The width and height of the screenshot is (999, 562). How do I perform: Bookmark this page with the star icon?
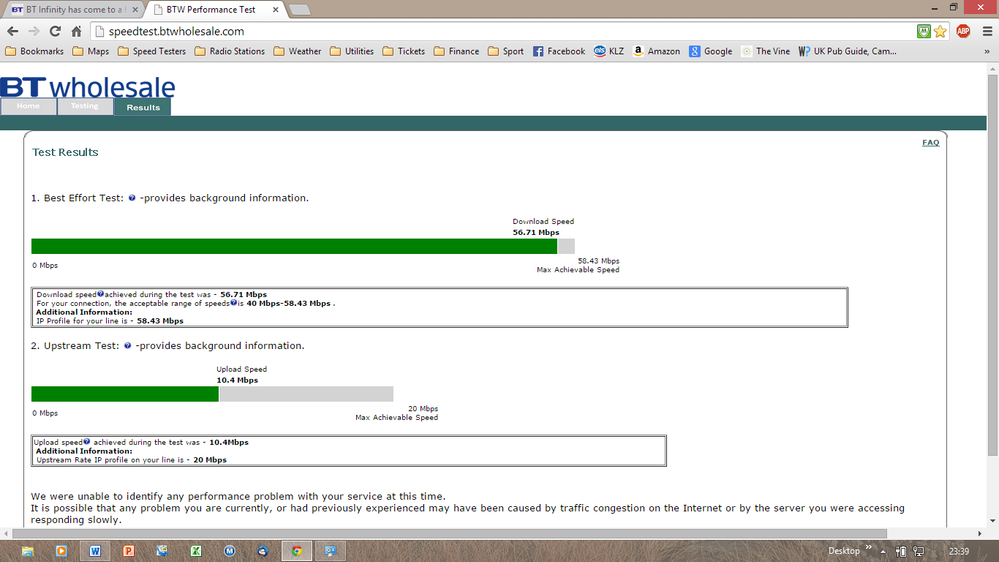[940, 31]
